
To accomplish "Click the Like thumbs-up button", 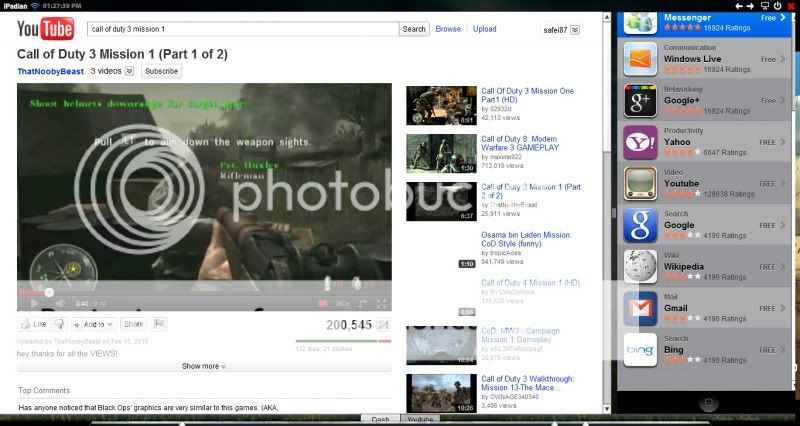I will (33, 324).
